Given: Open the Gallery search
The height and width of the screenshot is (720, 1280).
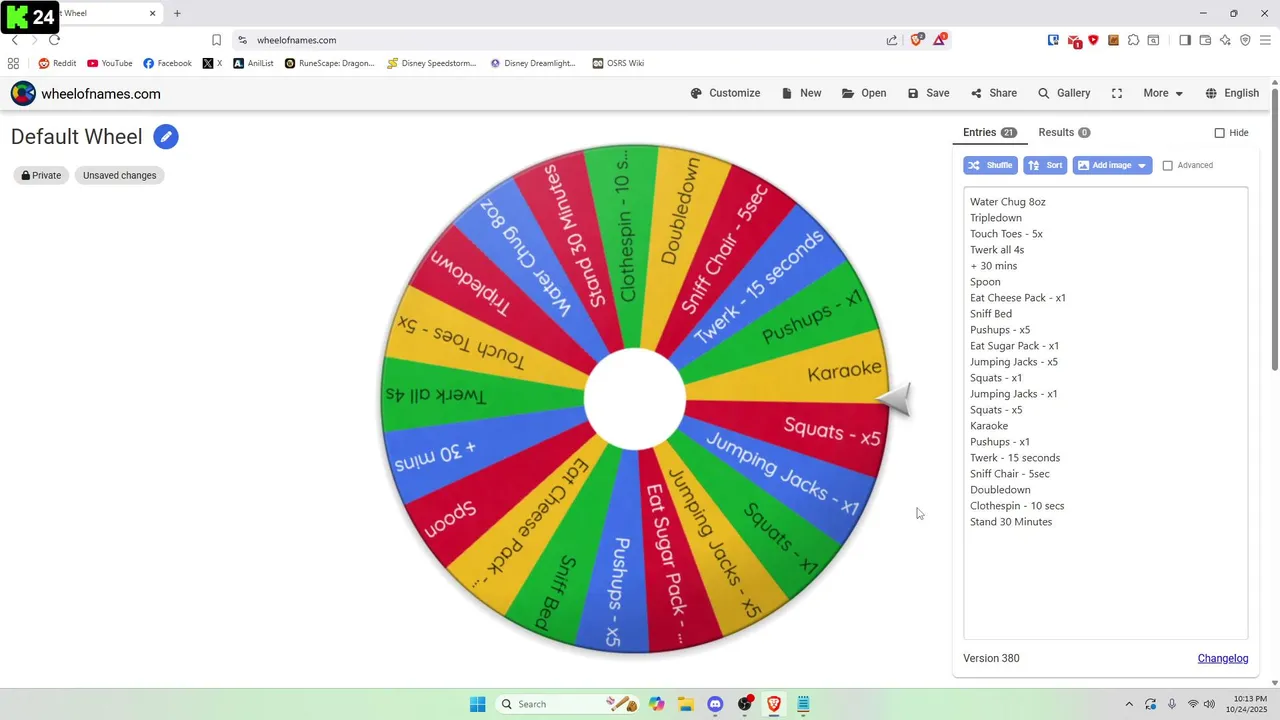Looking at the screenshot, I should coord(1064,93).
